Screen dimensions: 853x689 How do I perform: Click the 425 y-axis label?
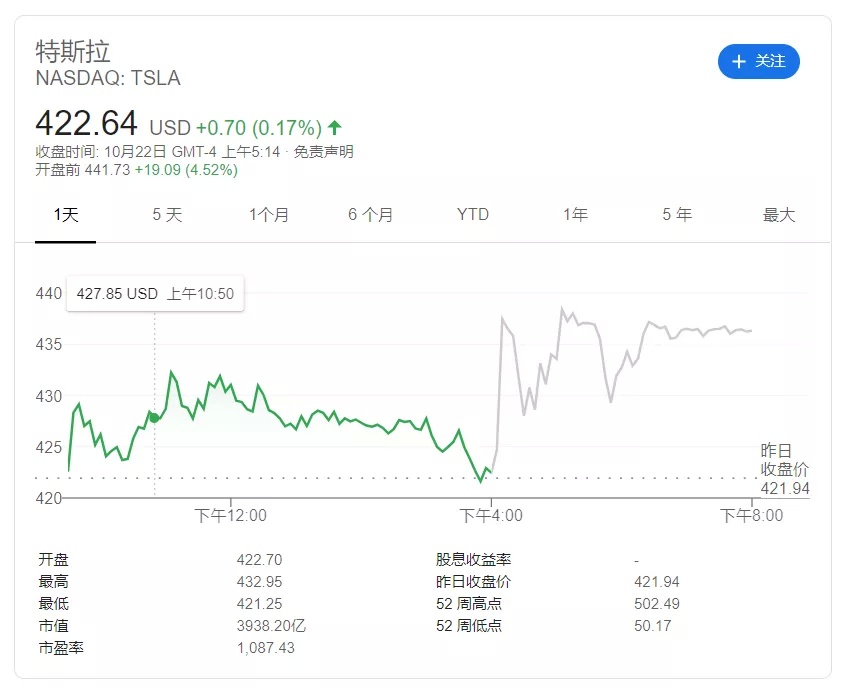48,447
